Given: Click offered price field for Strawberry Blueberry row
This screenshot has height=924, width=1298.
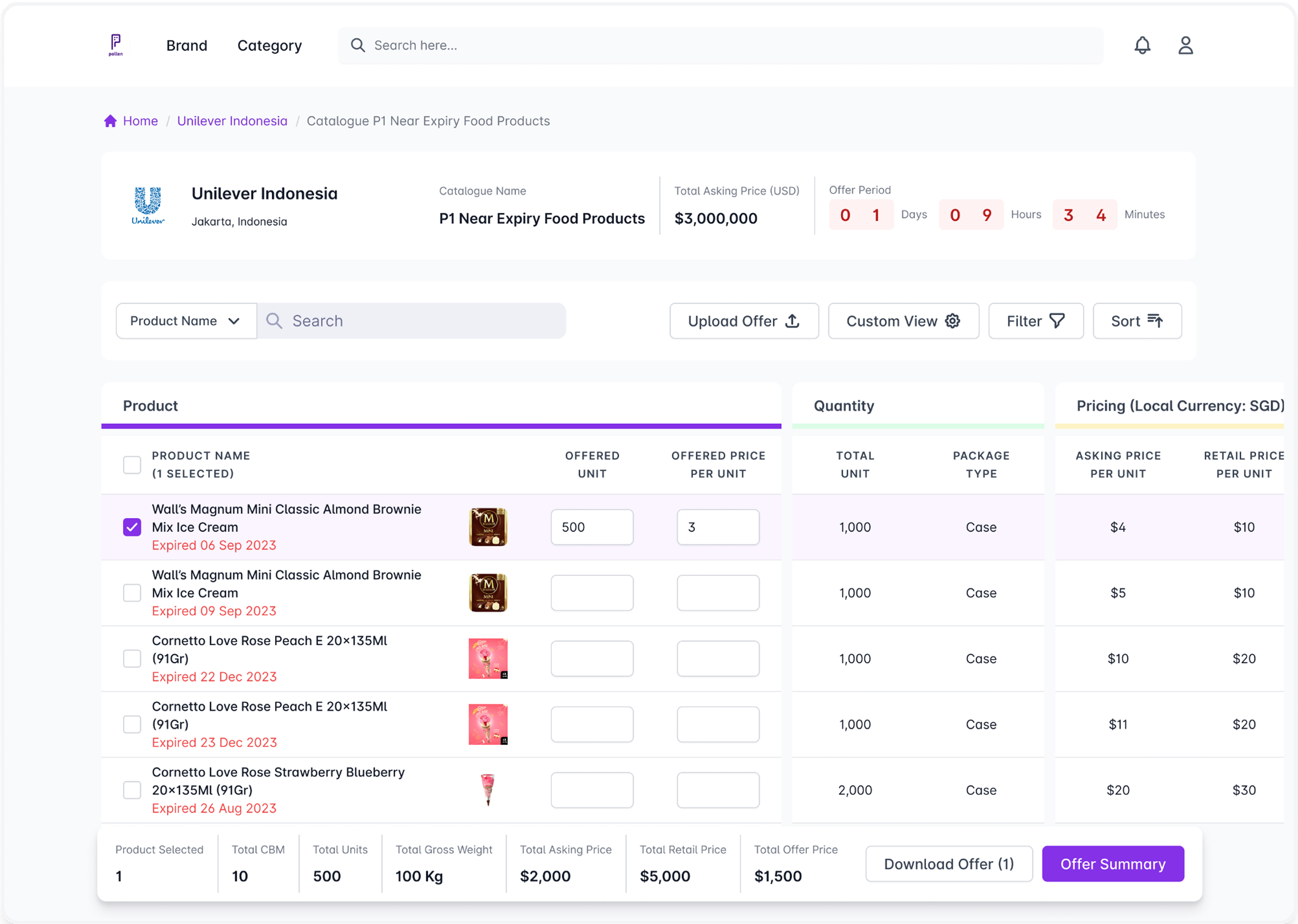Looking at the screenshot, I should (x=718, y=790).
